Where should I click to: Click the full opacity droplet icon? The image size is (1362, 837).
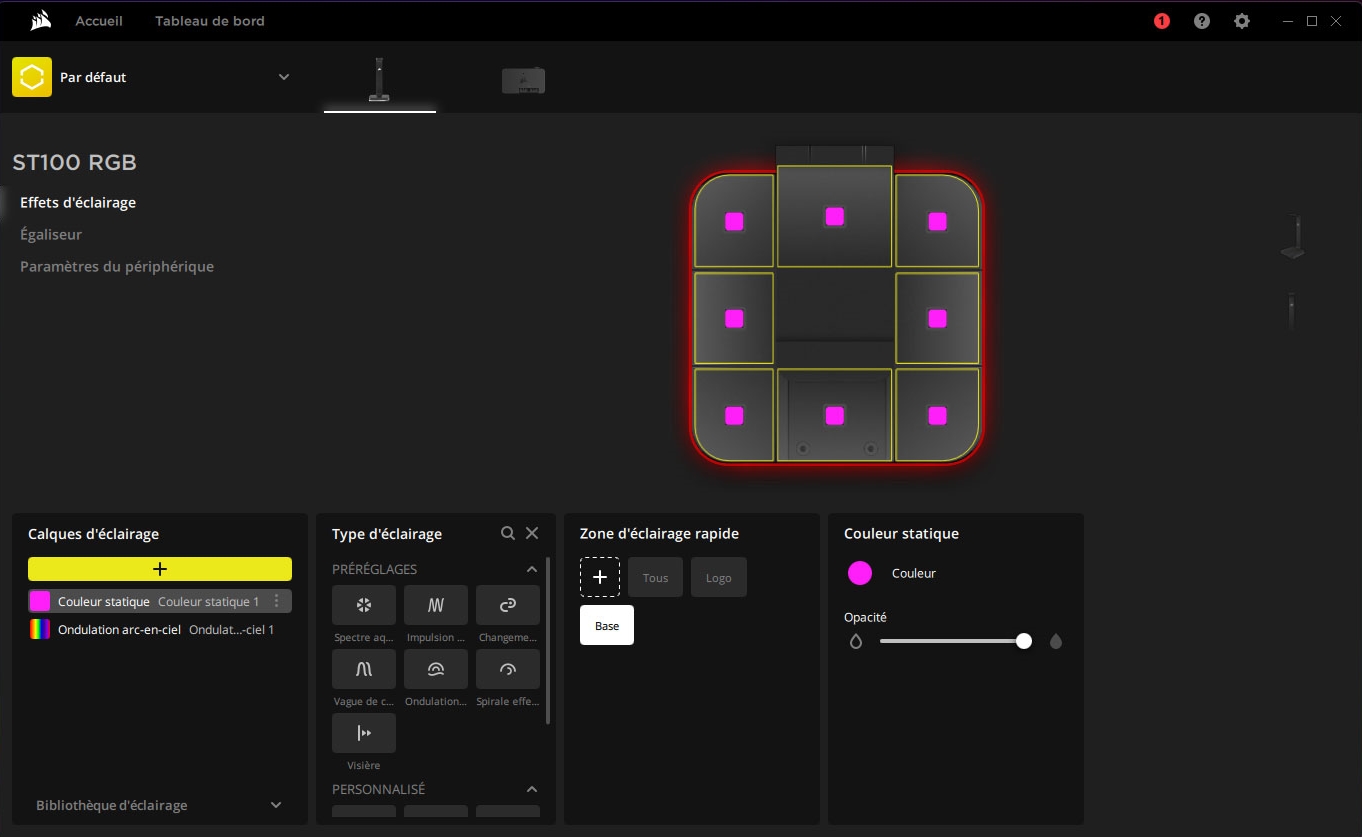(1056, 641)
